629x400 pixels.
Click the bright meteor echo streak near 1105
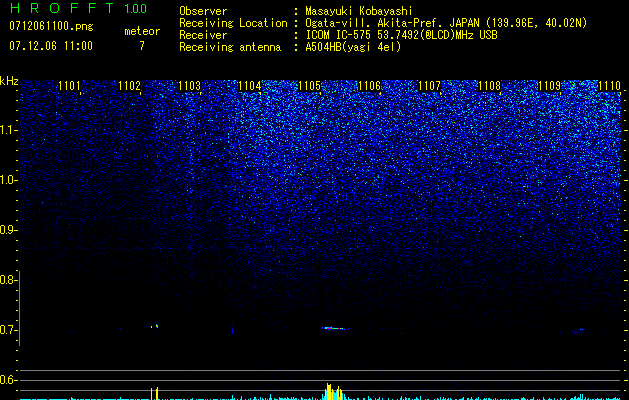[x=334, y=328]
